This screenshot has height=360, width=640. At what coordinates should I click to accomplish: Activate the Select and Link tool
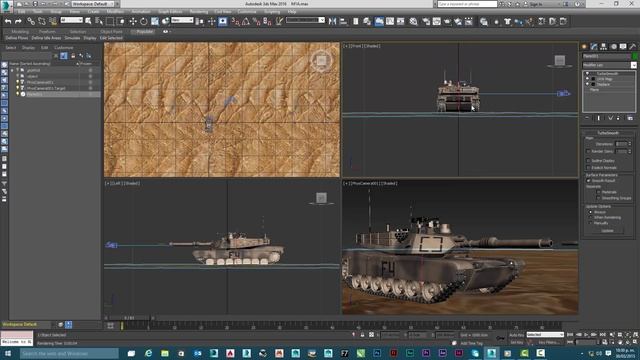31,21
